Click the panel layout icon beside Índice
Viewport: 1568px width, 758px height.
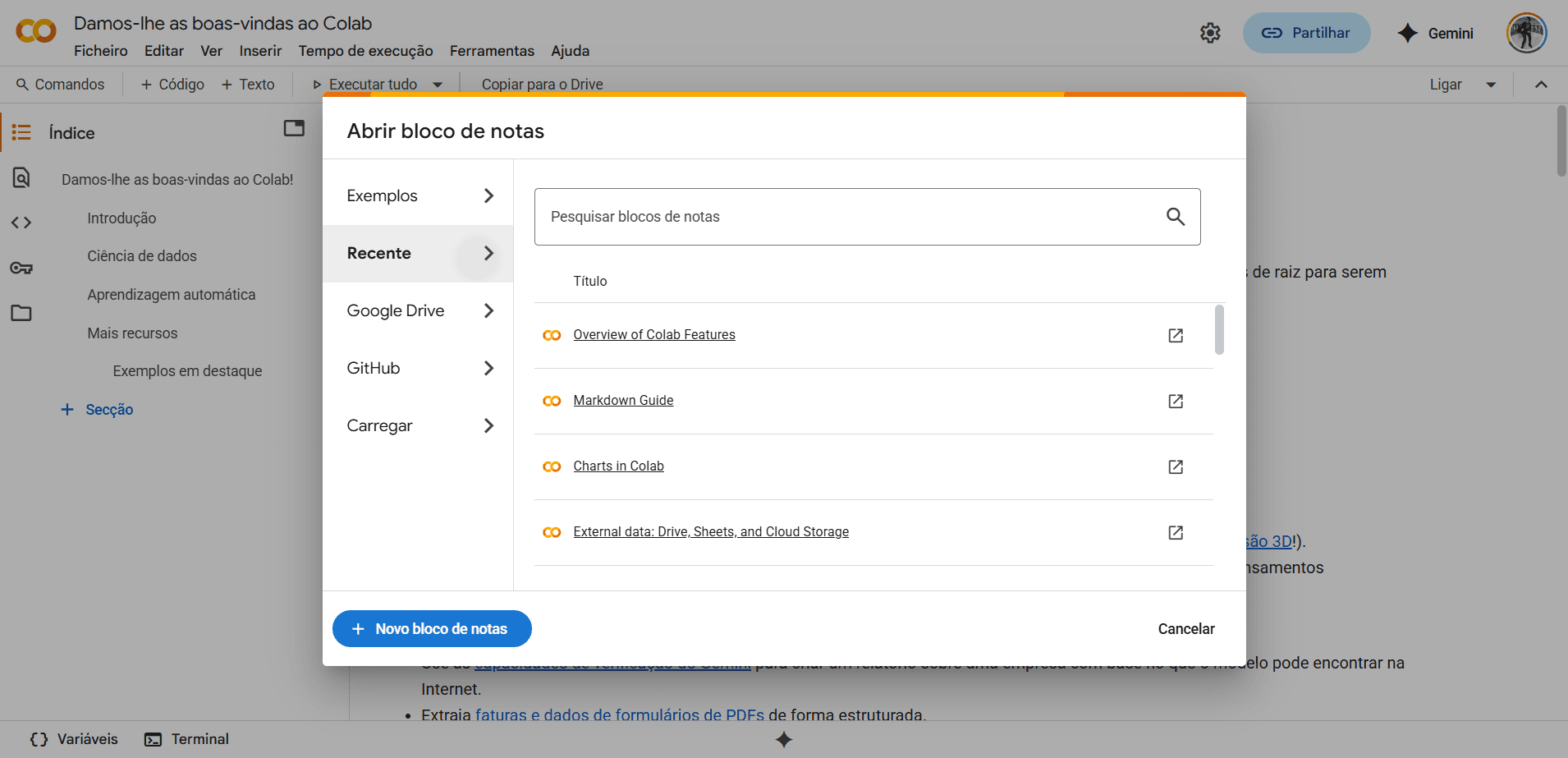tap(294, 128)
